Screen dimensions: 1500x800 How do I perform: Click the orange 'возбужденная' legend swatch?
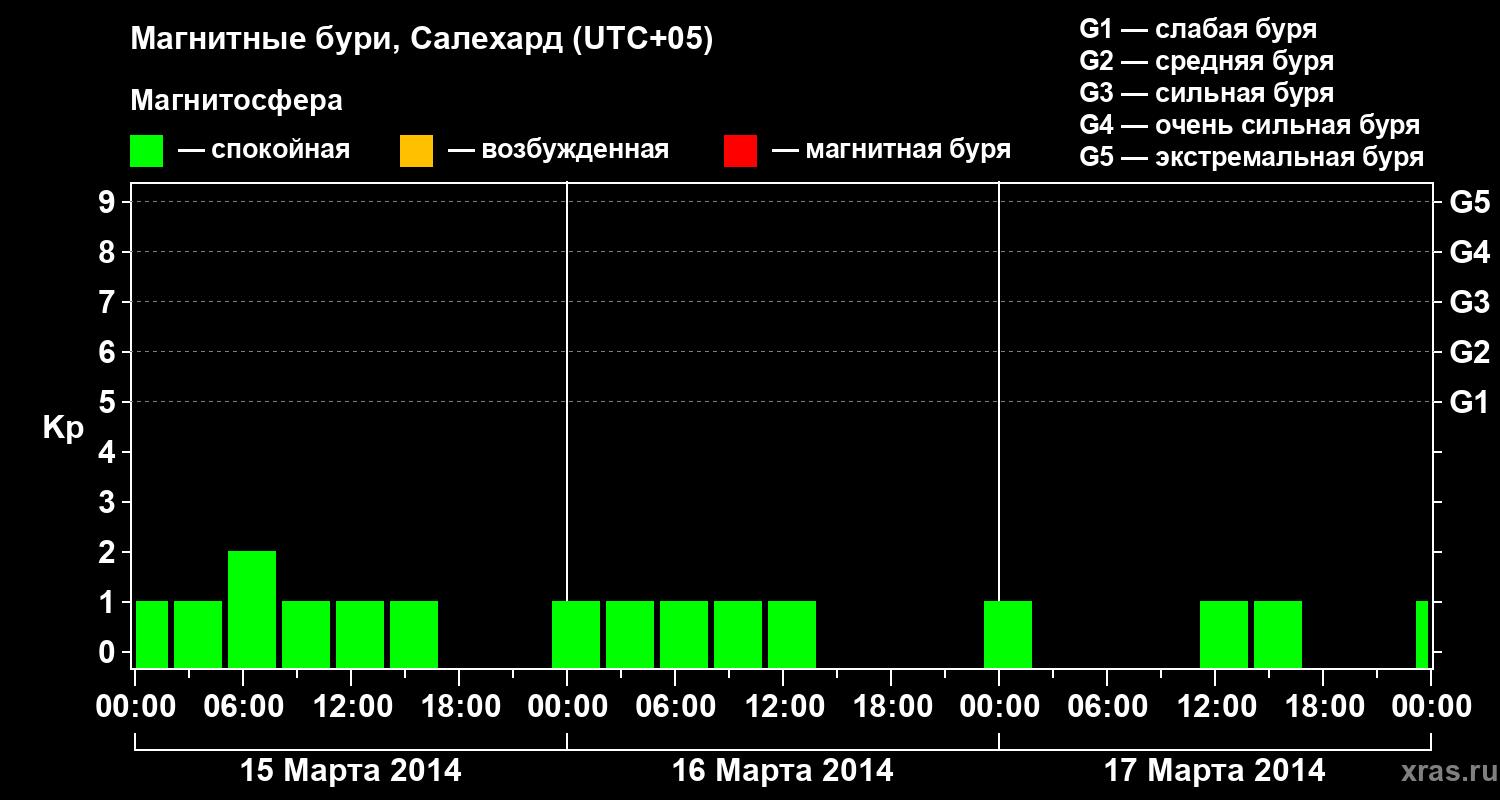pyautogui.click(x=416, y=151)
